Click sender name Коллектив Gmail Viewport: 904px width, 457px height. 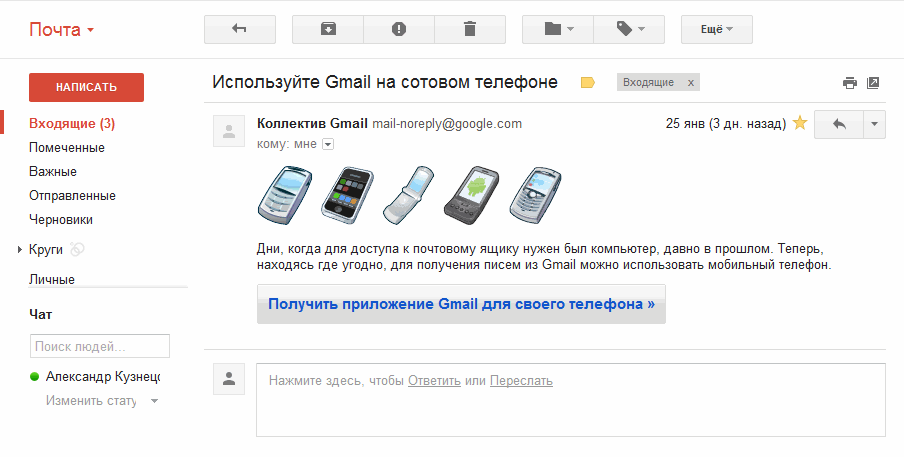312,123
